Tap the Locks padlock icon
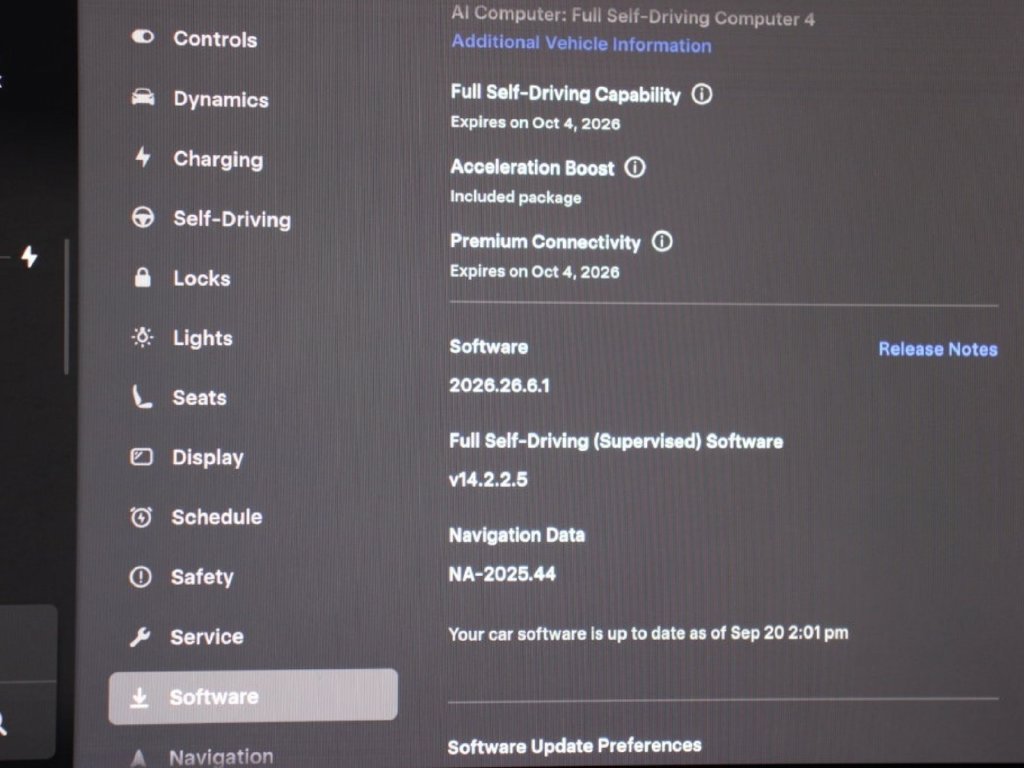1024x768 pixels. click(142, 278)
